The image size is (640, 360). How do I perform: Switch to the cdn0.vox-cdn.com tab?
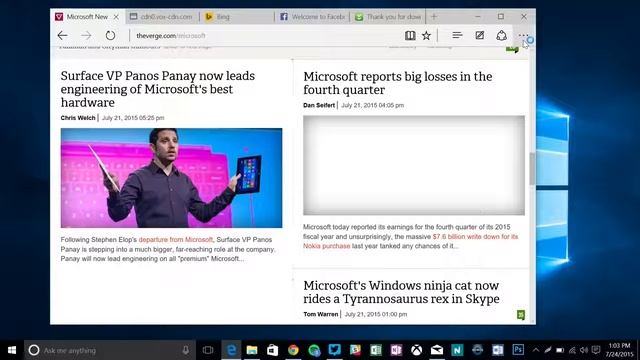162,17
